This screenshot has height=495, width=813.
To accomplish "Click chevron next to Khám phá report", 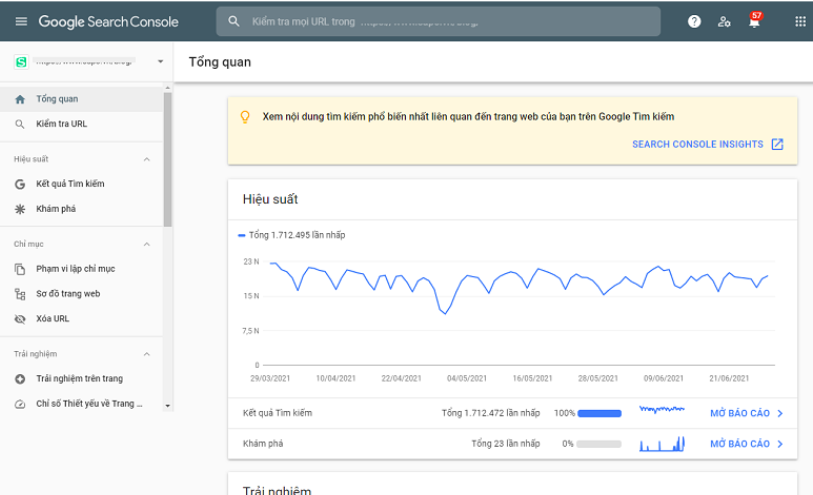I will [780, 444].
